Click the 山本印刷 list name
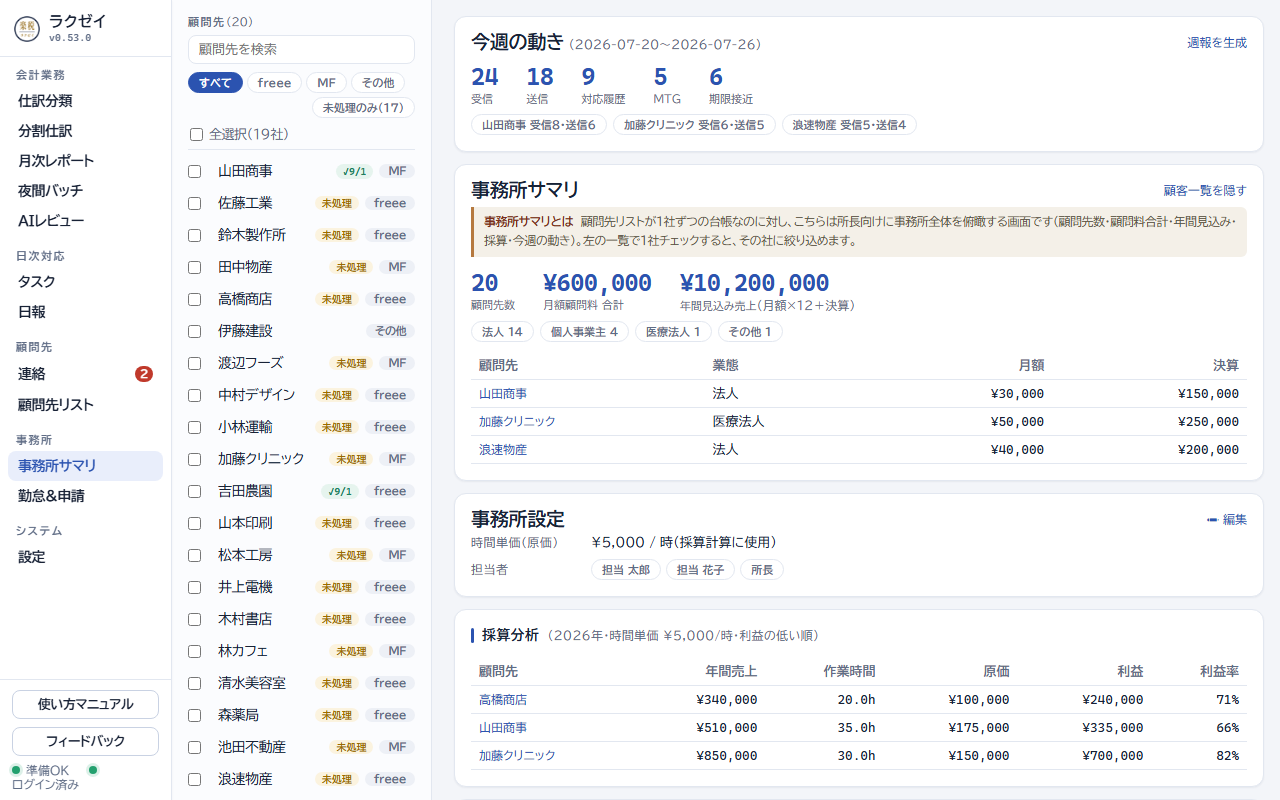 [x=245, y=523]
